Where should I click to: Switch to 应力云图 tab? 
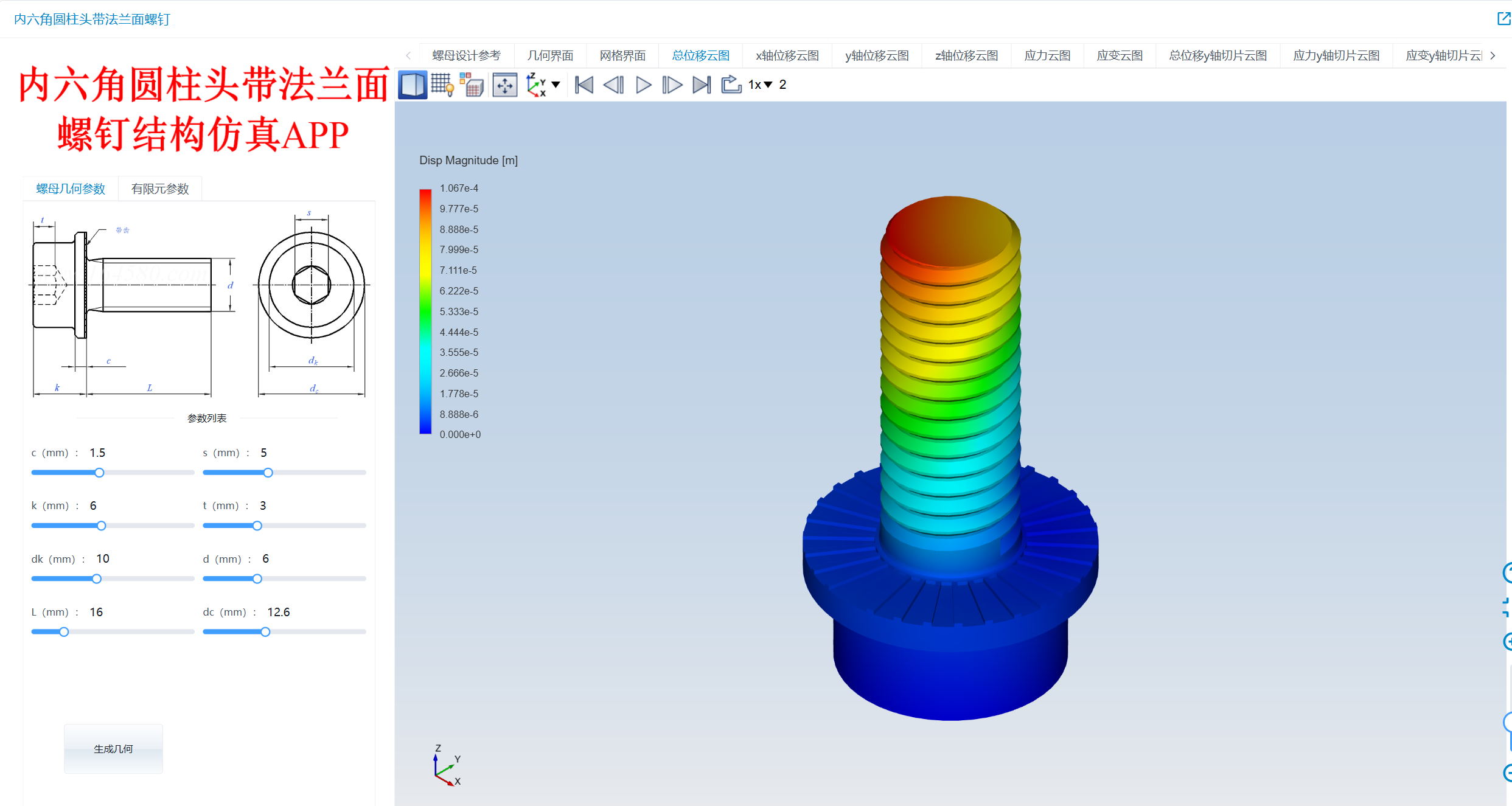click(1047, 55)
